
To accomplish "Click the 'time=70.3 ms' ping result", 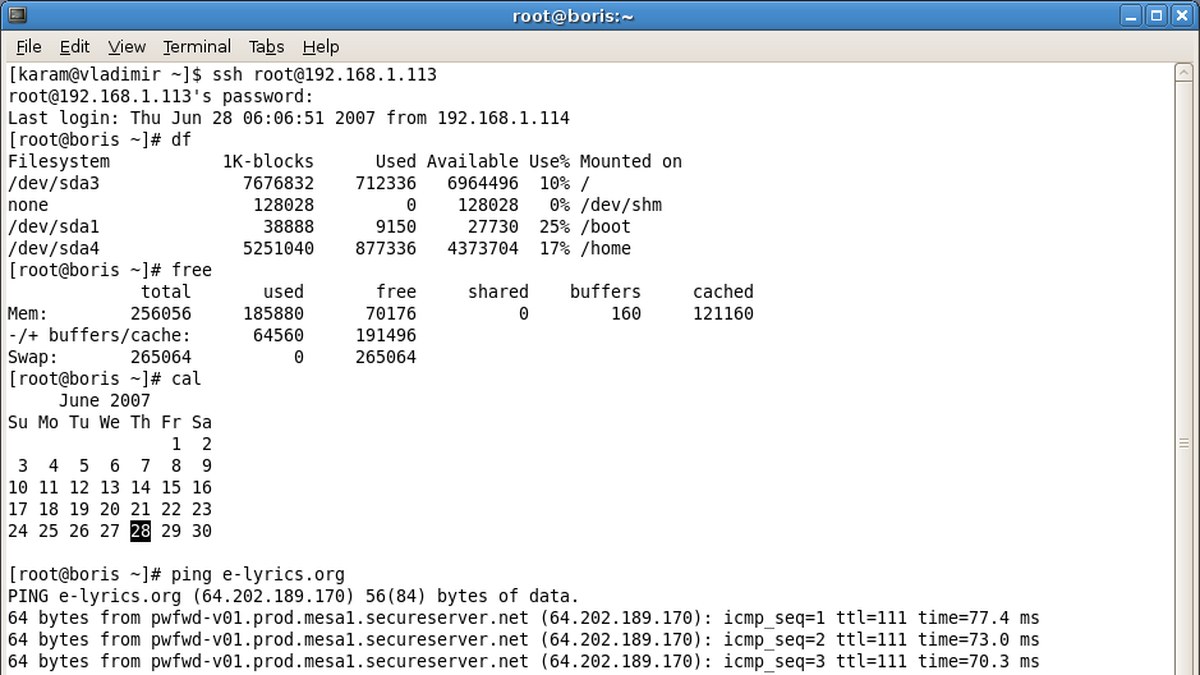I will coord(977,661).
